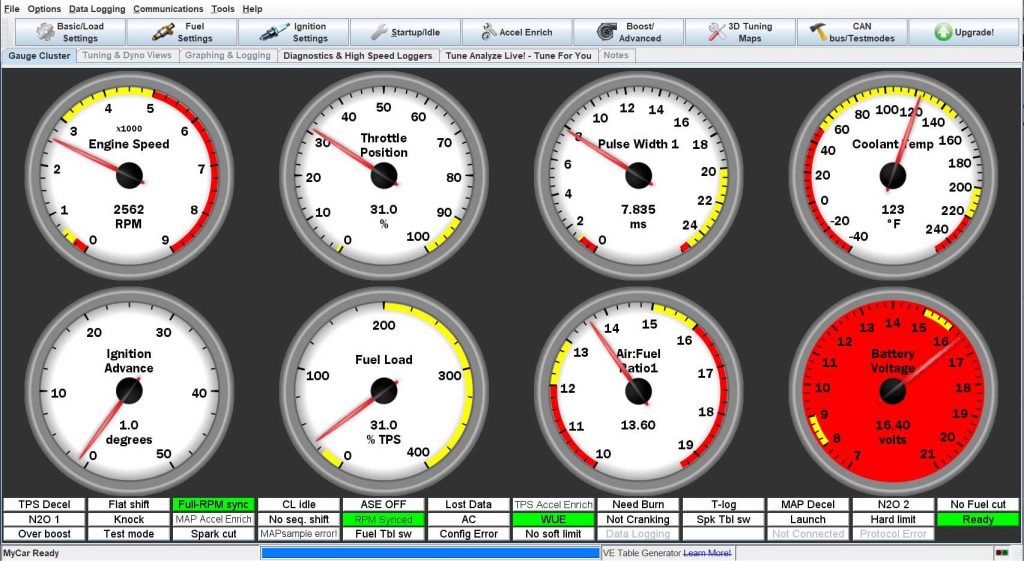
Task: Open Ignition Settings spark plug icon
Action: tap(275, 32)
